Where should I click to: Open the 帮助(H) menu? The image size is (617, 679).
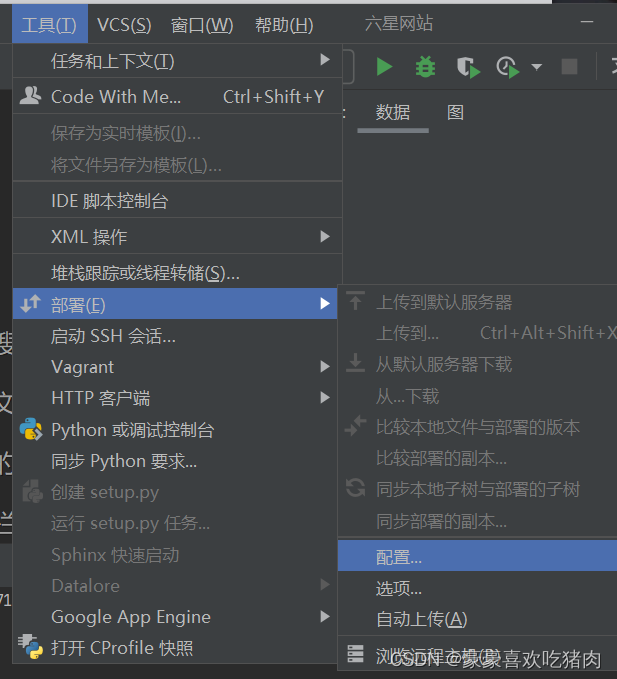pyautogui.click(x=284, y=25)
